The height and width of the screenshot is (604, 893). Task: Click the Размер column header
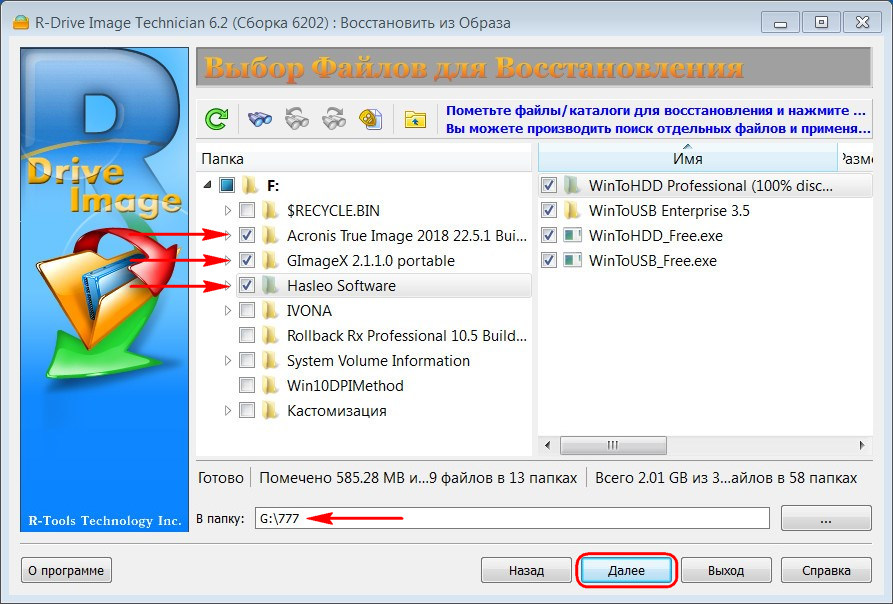[855, 159]
